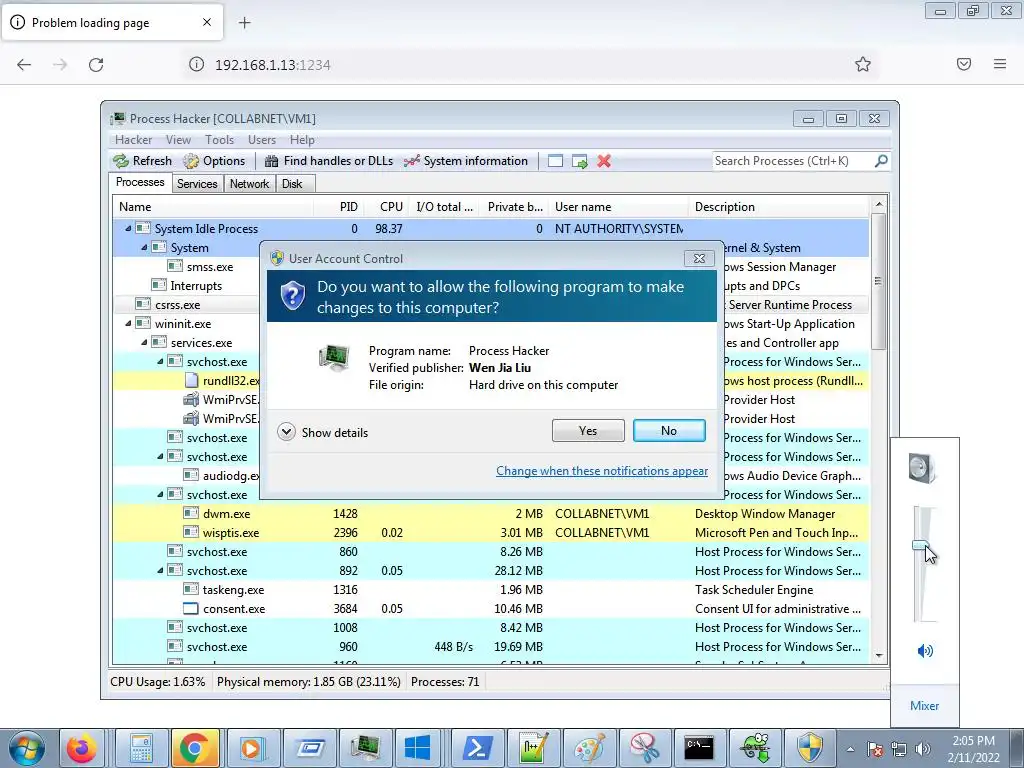Open Find handles or DLLs
Screen dimensions: 1024x768
(329, 161)
